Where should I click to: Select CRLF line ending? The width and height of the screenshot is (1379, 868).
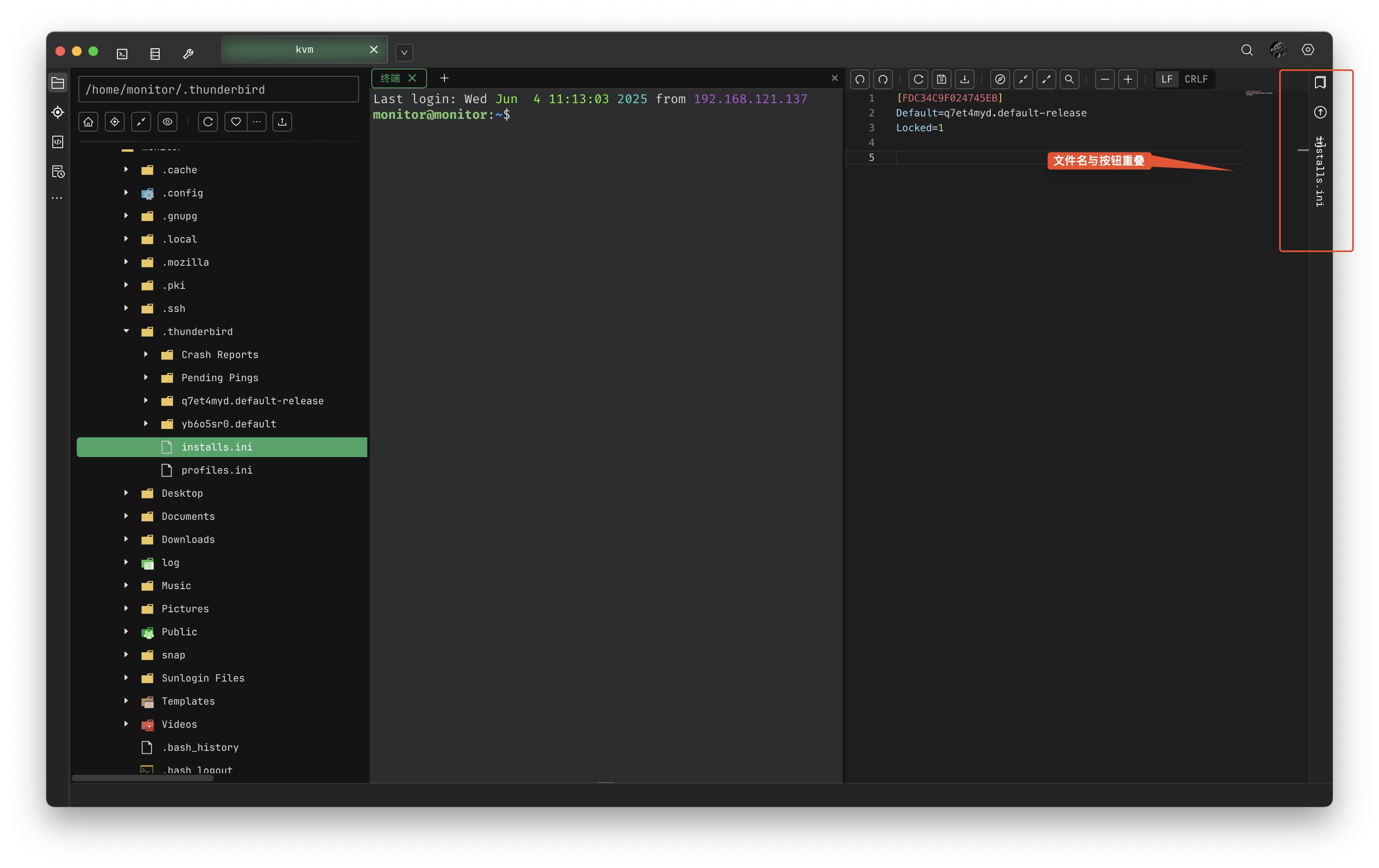pos(1196,80)
